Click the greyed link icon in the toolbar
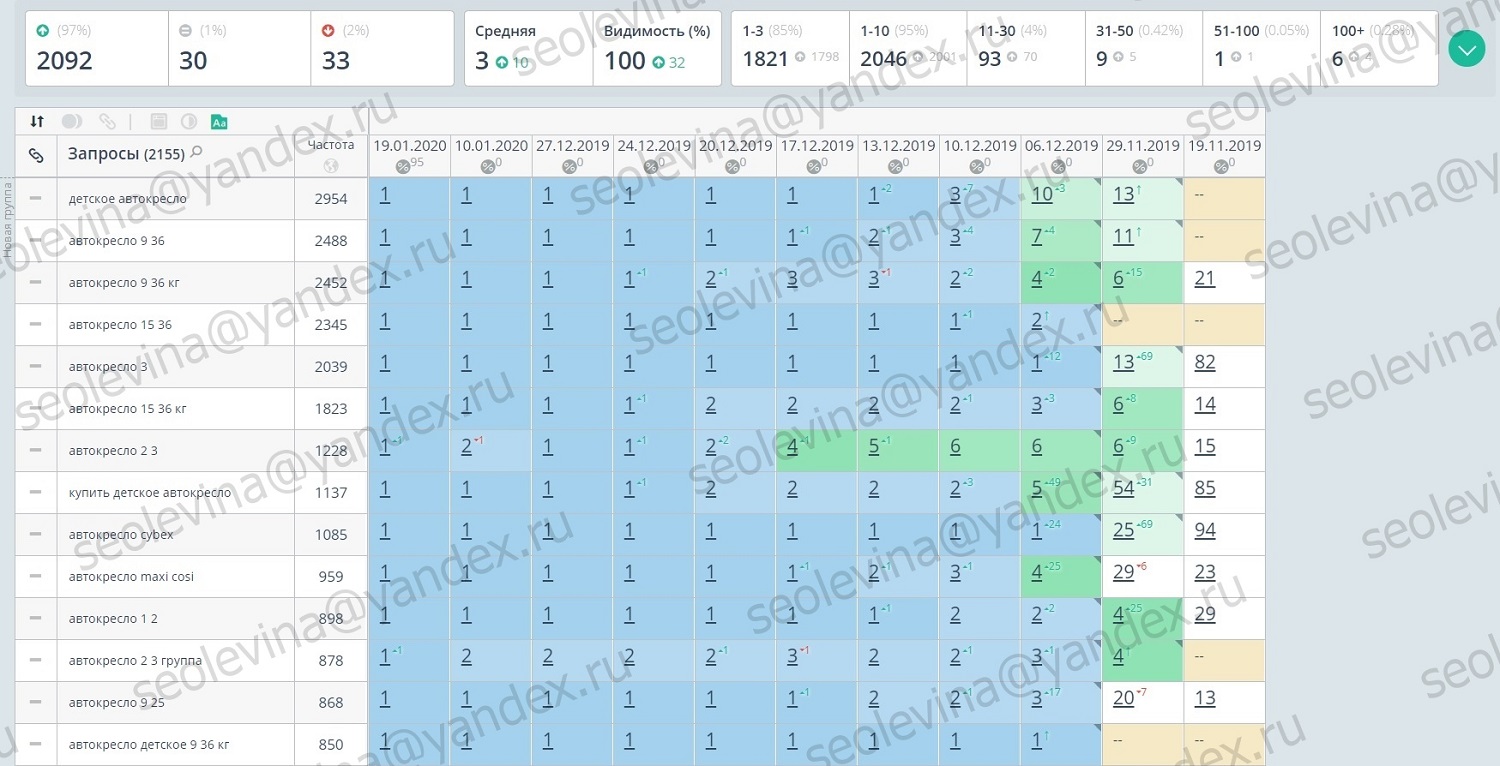The height and width of the screenshot is (766, 1500). (106, 121)
